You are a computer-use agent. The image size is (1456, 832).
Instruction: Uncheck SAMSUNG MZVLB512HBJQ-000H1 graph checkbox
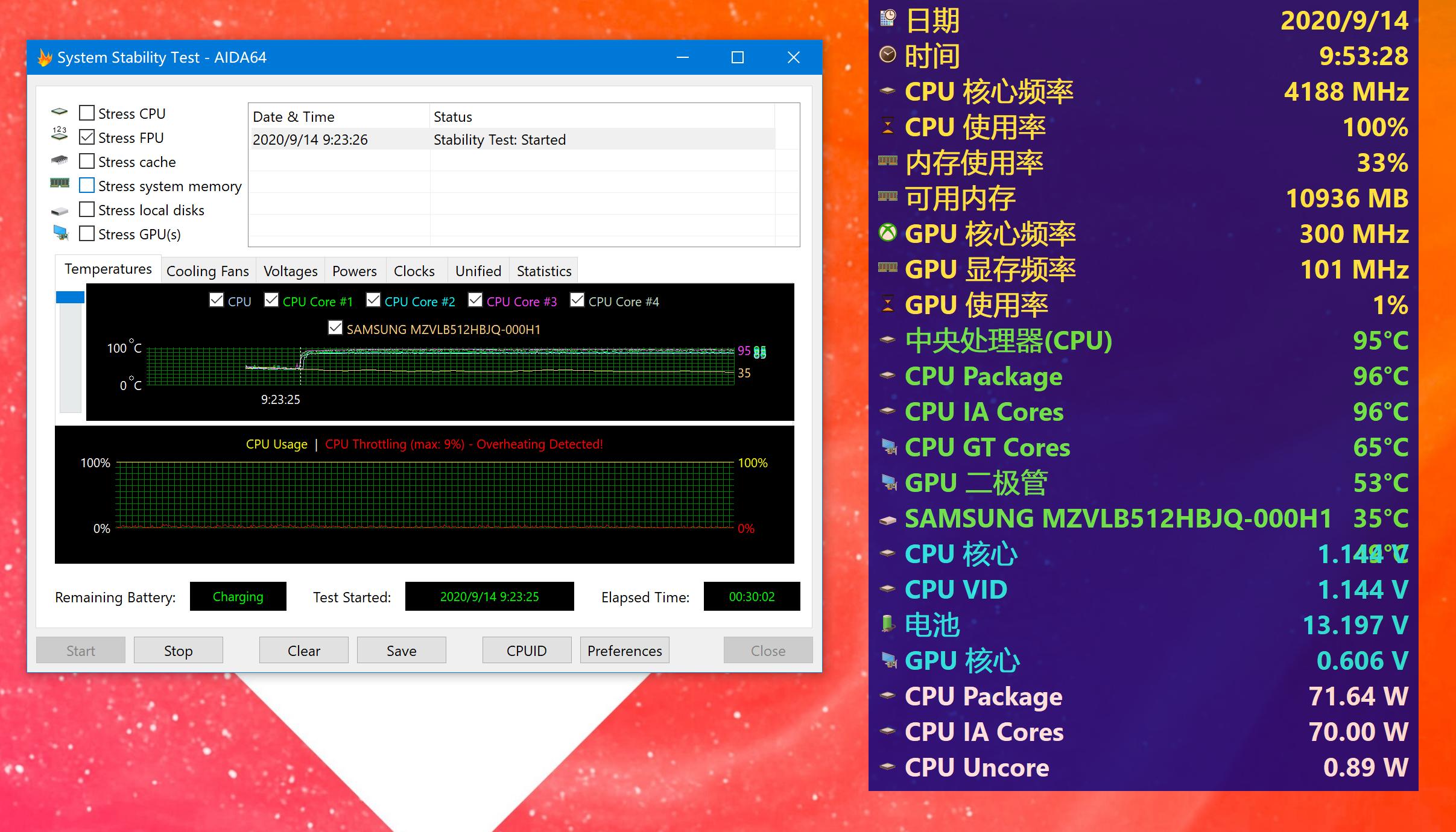(x=335, y=327)
